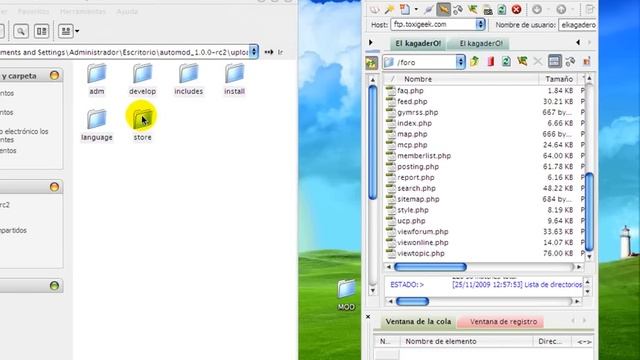Select sitemap.php in the remote list
The image size is (640, 360).
pyautogui.click(x=418, y=199)
